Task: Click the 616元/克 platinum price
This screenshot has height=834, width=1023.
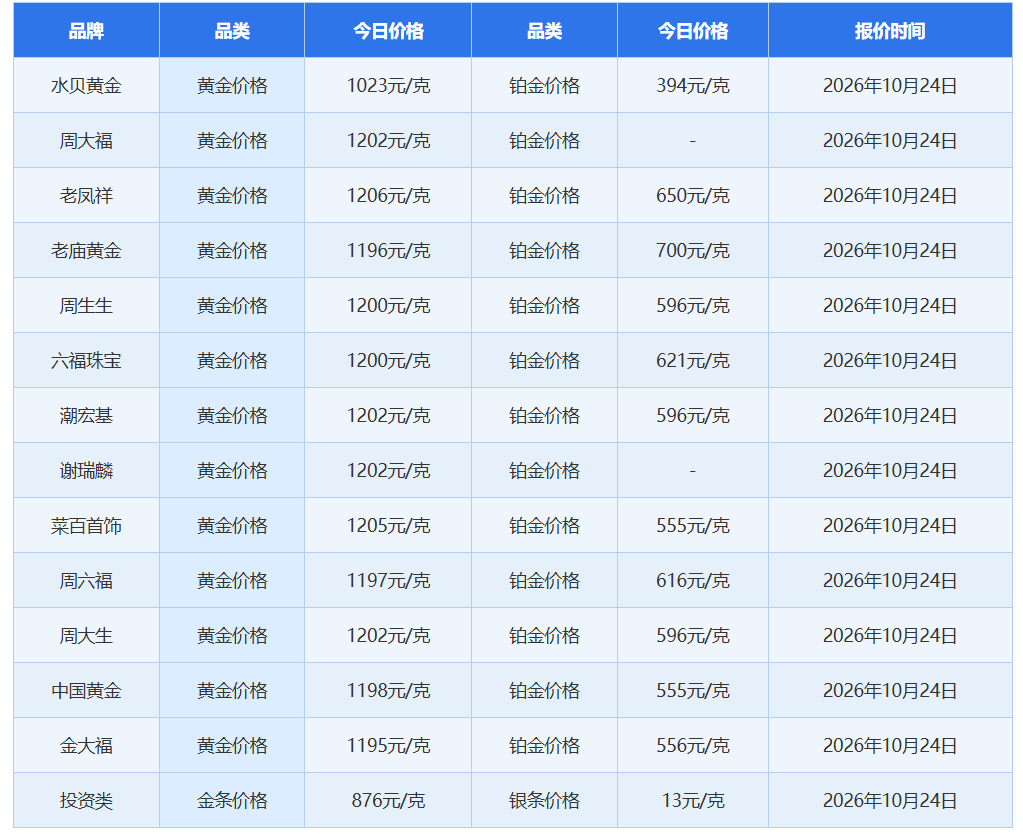Action: click(x=693, y=581)
